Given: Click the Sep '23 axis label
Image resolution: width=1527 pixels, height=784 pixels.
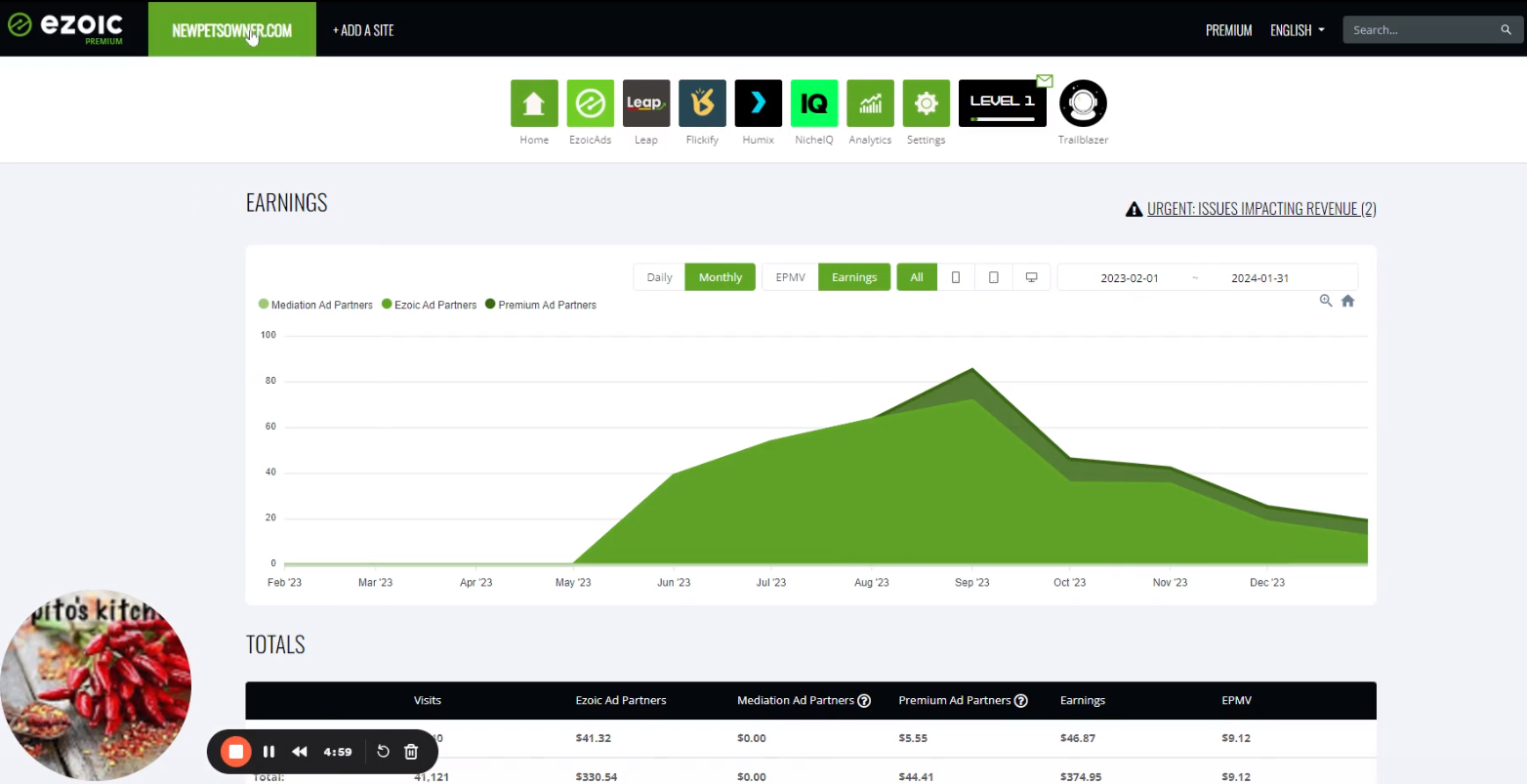Looking at the screenshot, I should pos(971,583).
